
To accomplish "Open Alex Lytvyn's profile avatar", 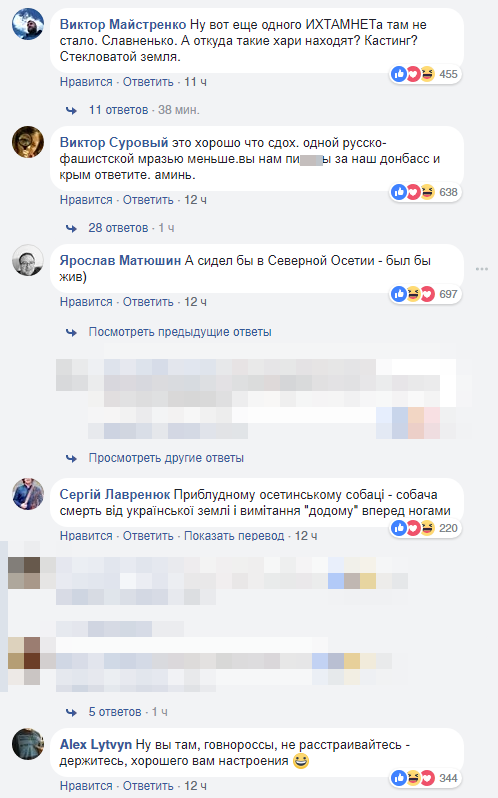I will click(x=28, y=744).
